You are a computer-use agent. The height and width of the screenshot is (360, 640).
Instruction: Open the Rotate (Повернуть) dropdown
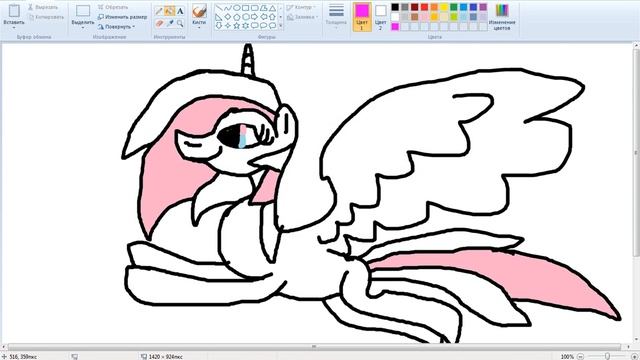[116, 27]
